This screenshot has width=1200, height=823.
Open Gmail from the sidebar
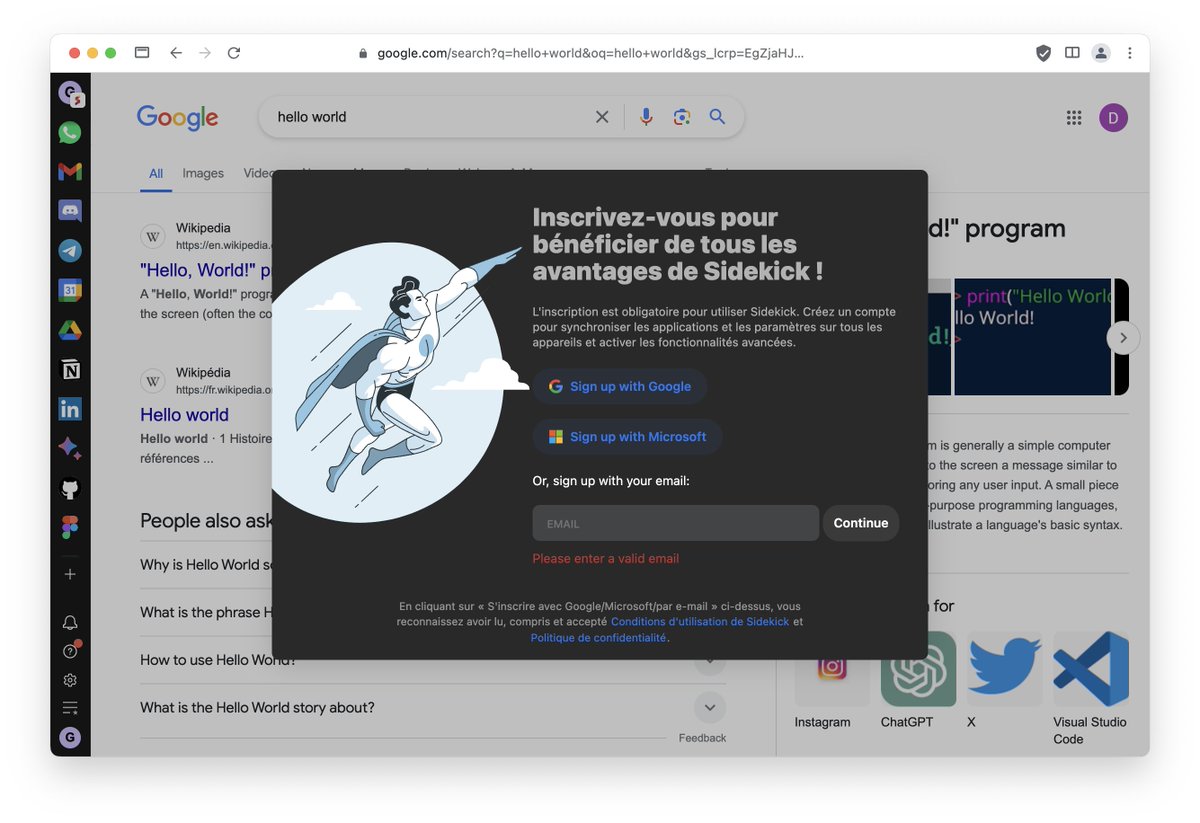(69, 172)
